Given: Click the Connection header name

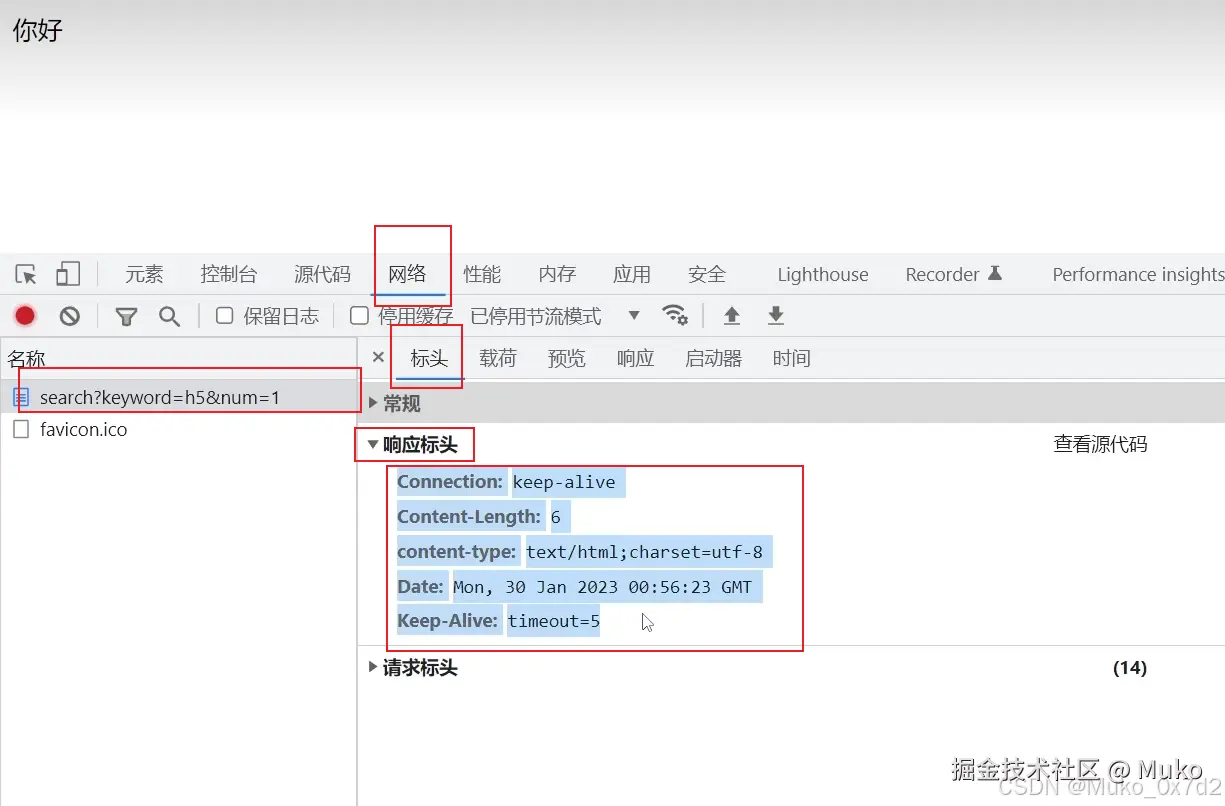Looking at the screenshot, I should tap(450, 482).
